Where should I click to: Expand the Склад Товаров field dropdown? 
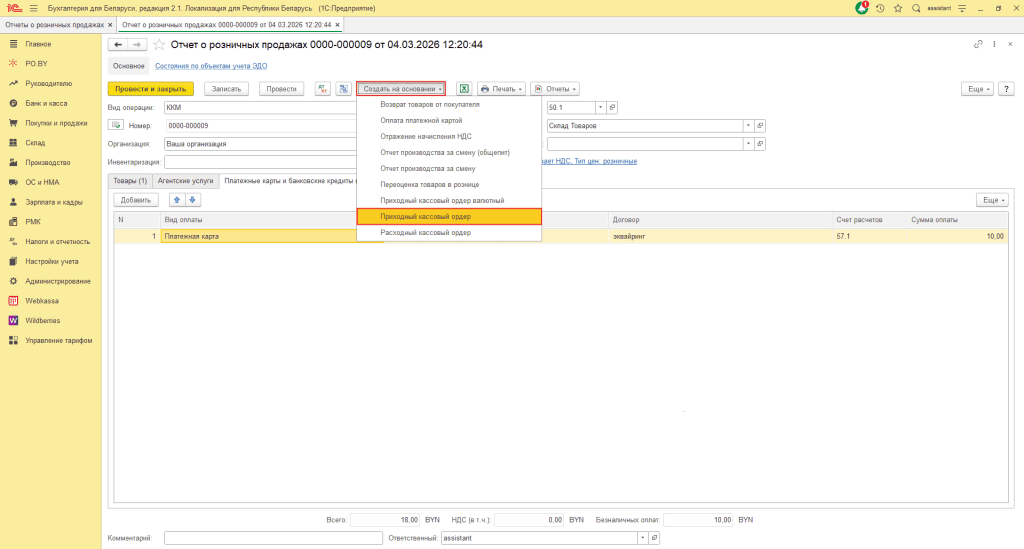pos(747,125)
